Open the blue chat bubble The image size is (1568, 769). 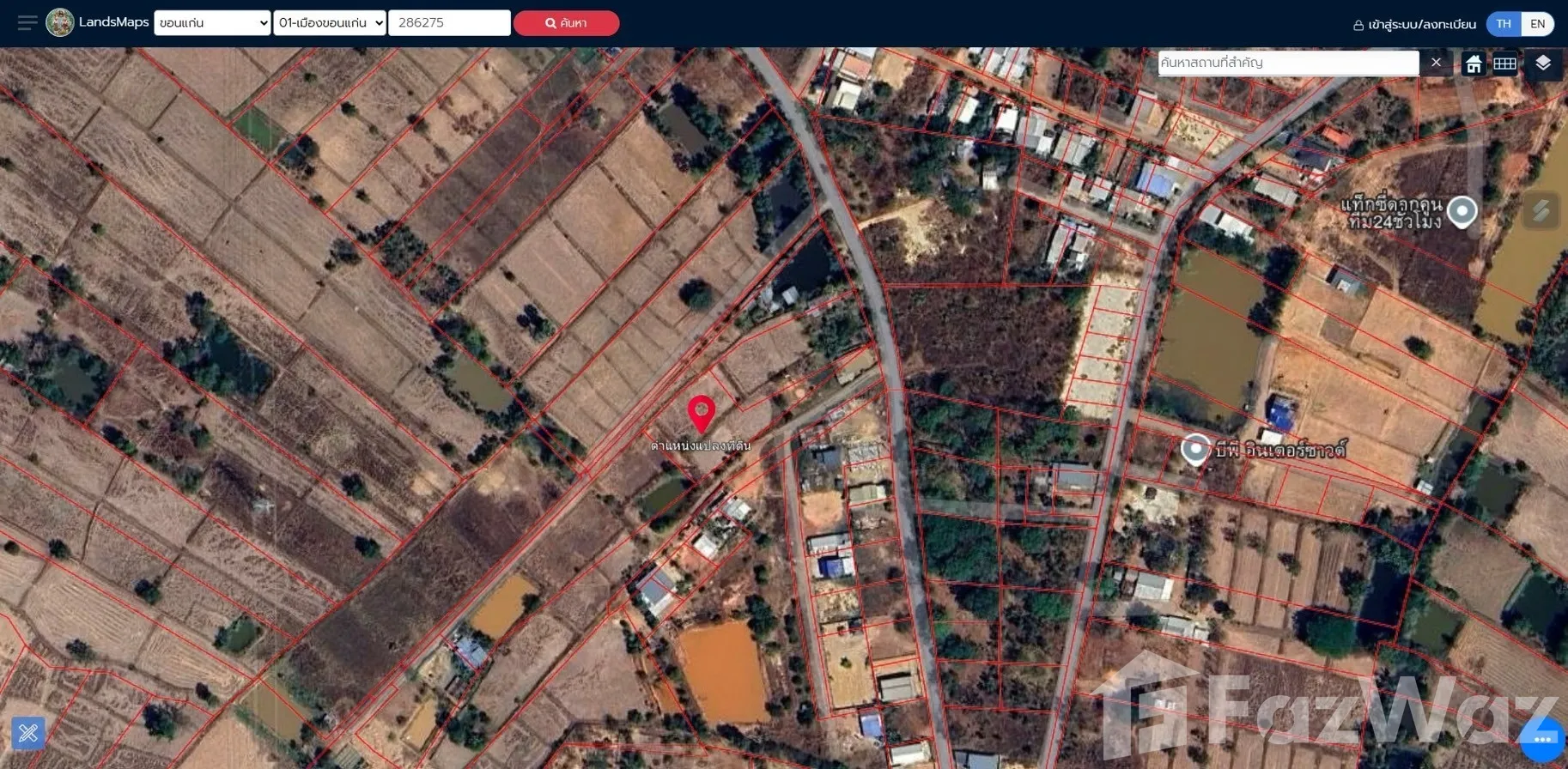click(1542, 739)
